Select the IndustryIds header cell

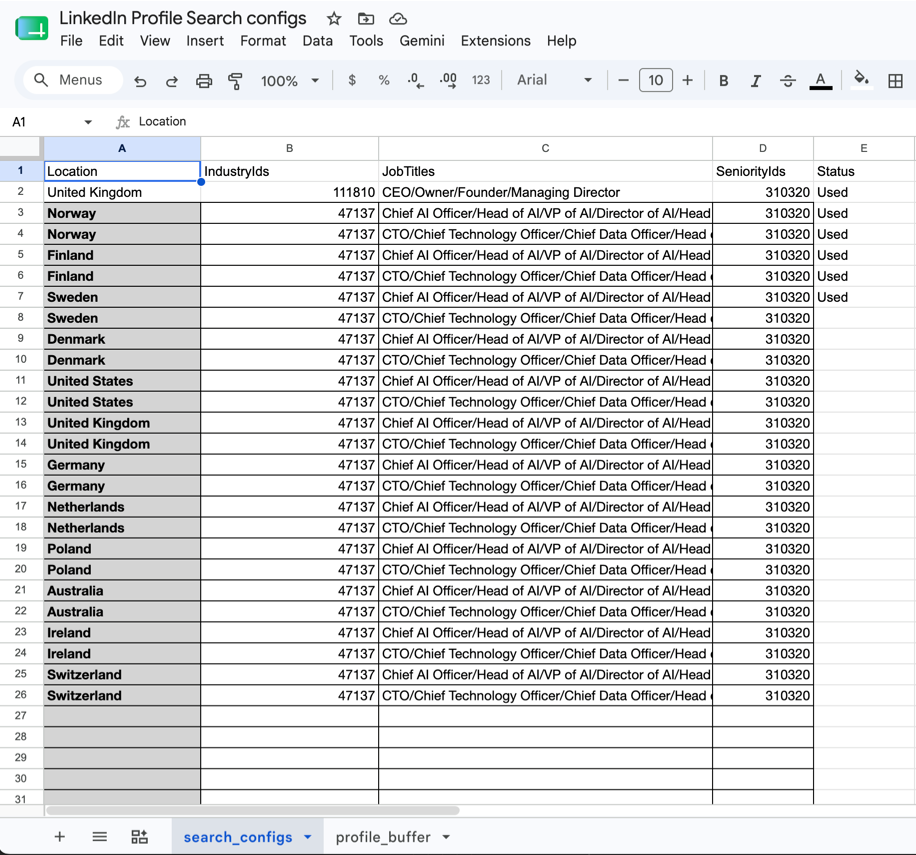click(289, 171)
